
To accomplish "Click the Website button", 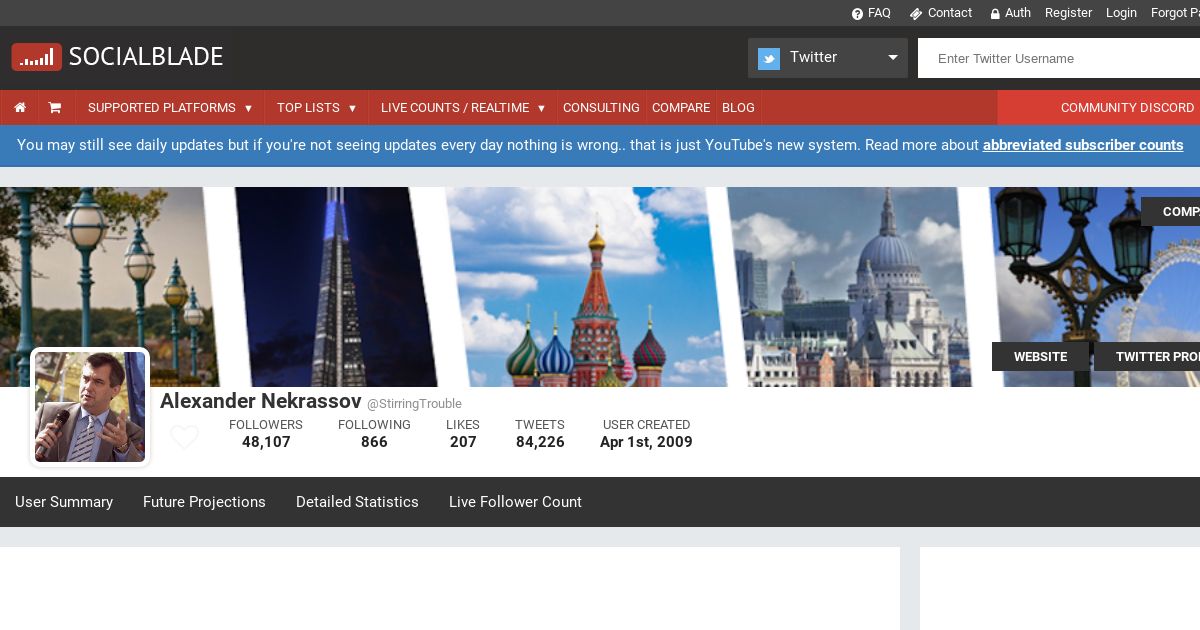I will tap(1040, 357).
